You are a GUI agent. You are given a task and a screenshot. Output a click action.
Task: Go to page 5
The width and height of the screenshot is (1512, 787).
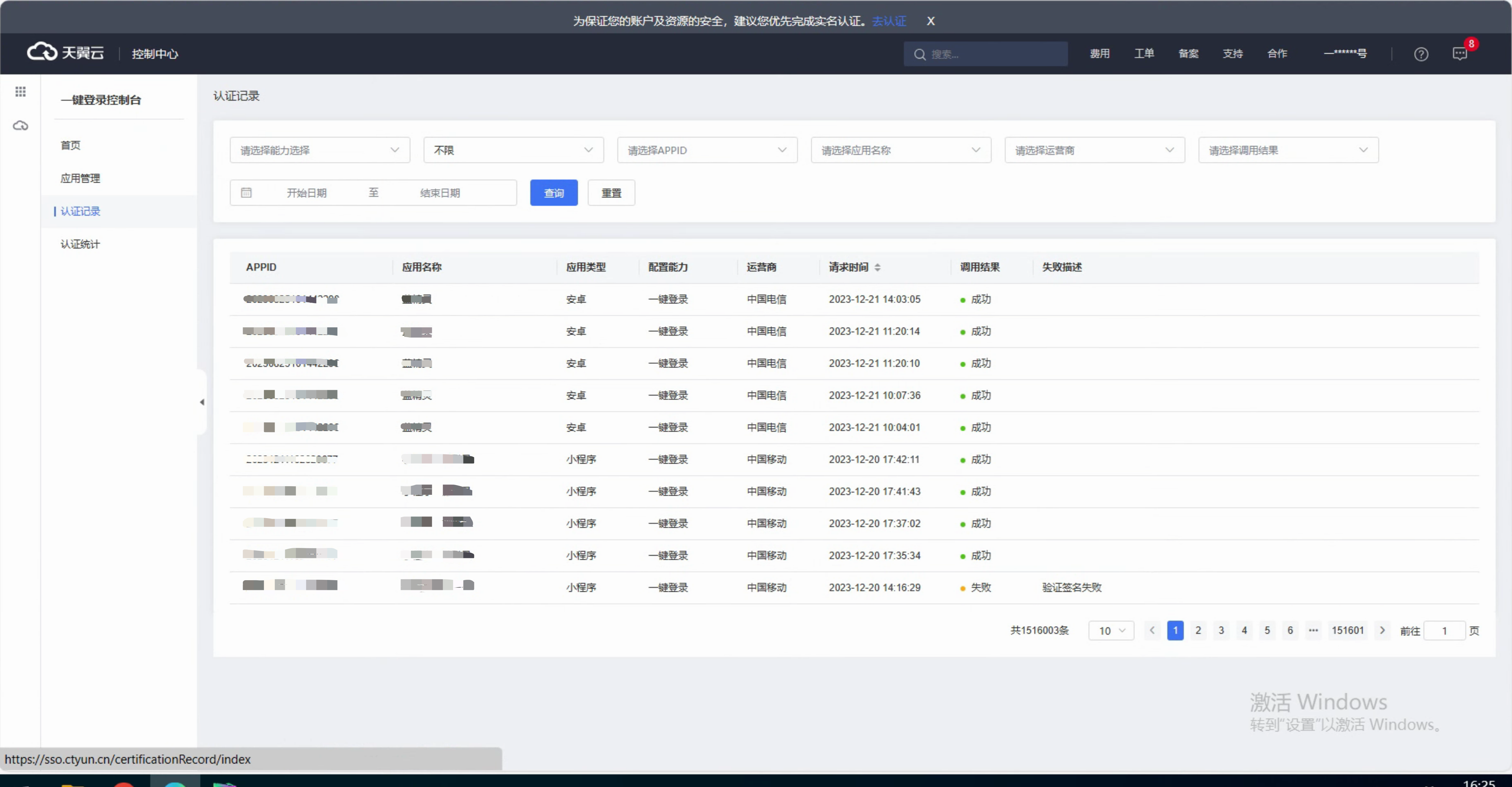point(1267,630)
